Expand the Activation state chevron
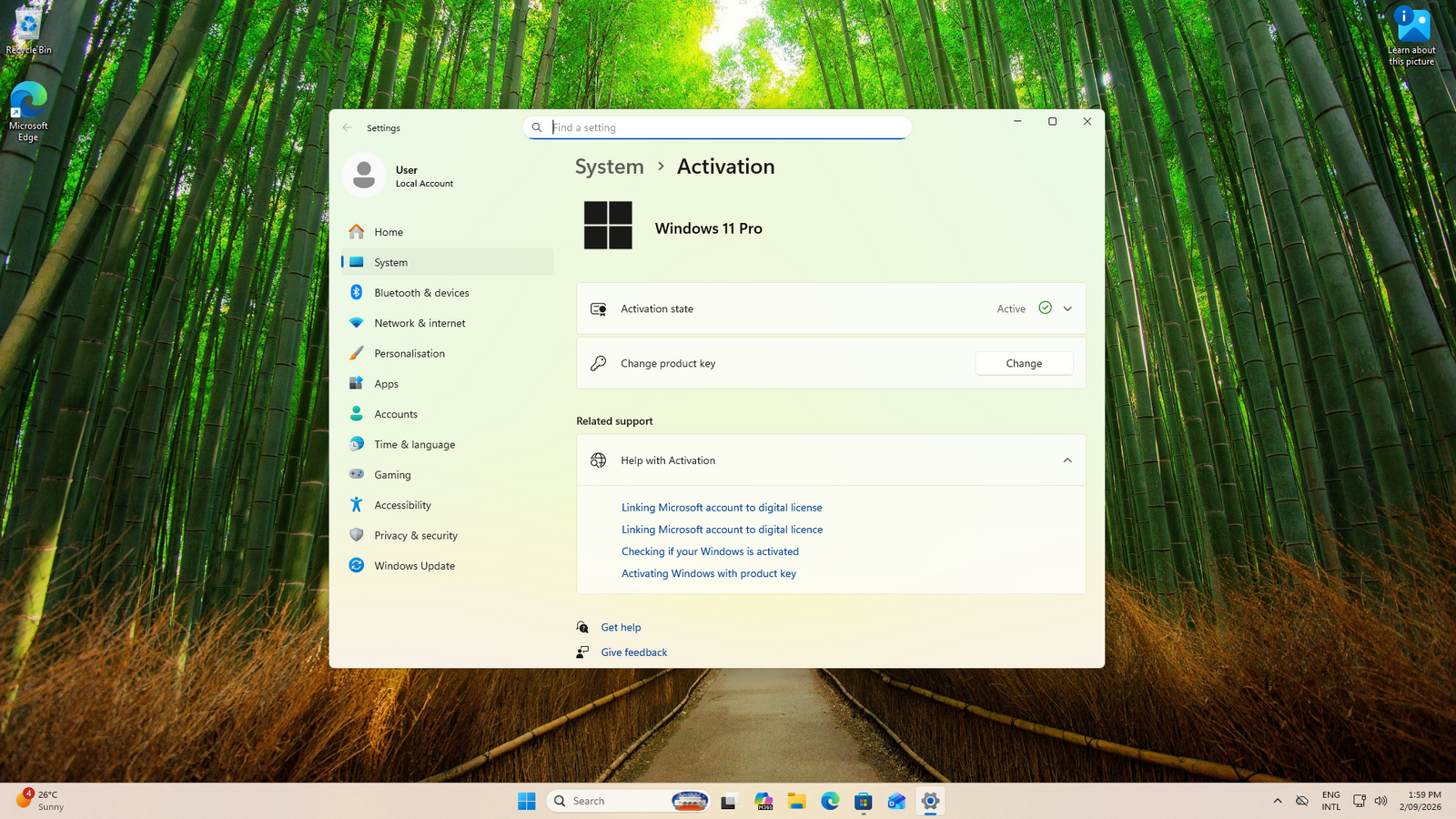 (x=1067, y=308)
